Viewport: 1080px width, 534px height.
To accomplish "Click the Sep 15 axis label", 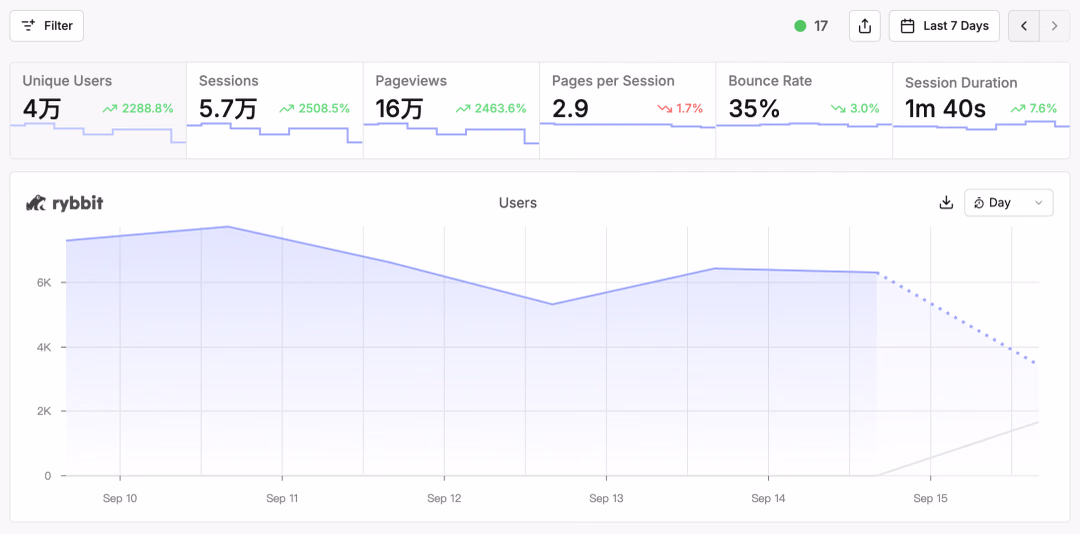I will [x=931, y=498].
